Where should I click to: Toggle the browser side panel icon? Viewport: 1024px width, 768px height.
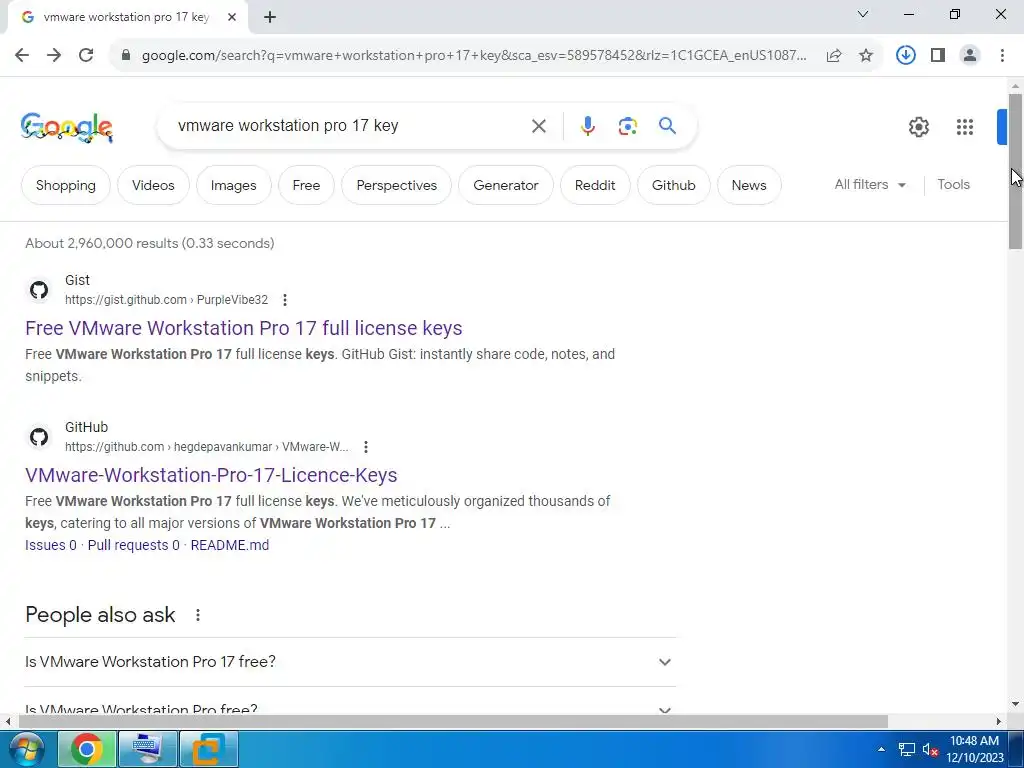(938, 55)
